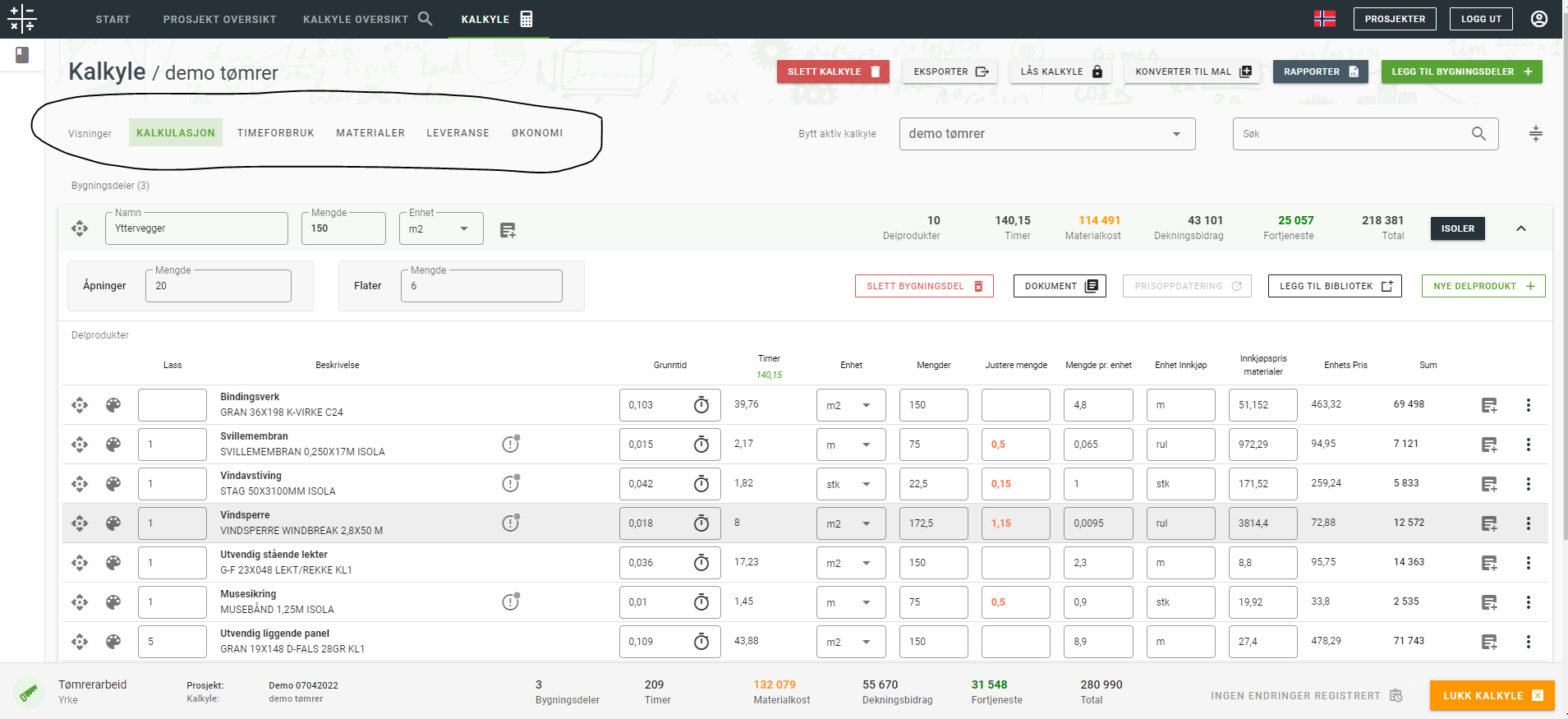
Task: Open color palette icon for Svillemembran row
Action: tap(113, 445)
